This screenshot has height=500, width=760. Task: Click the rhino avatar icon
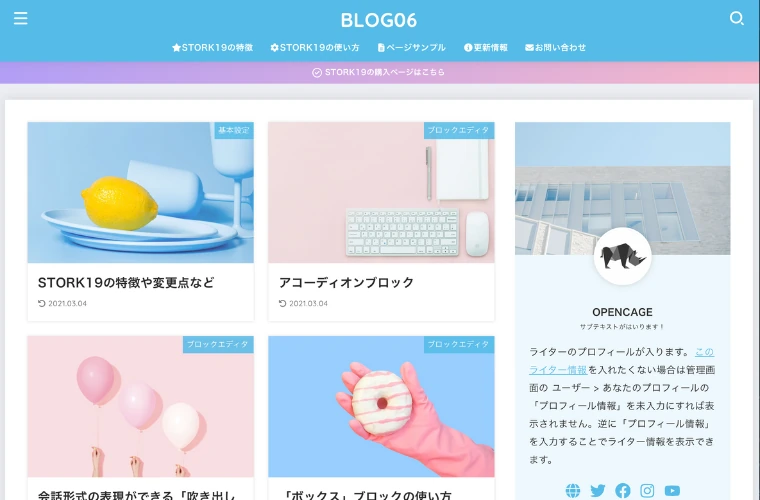pos(622,256)
